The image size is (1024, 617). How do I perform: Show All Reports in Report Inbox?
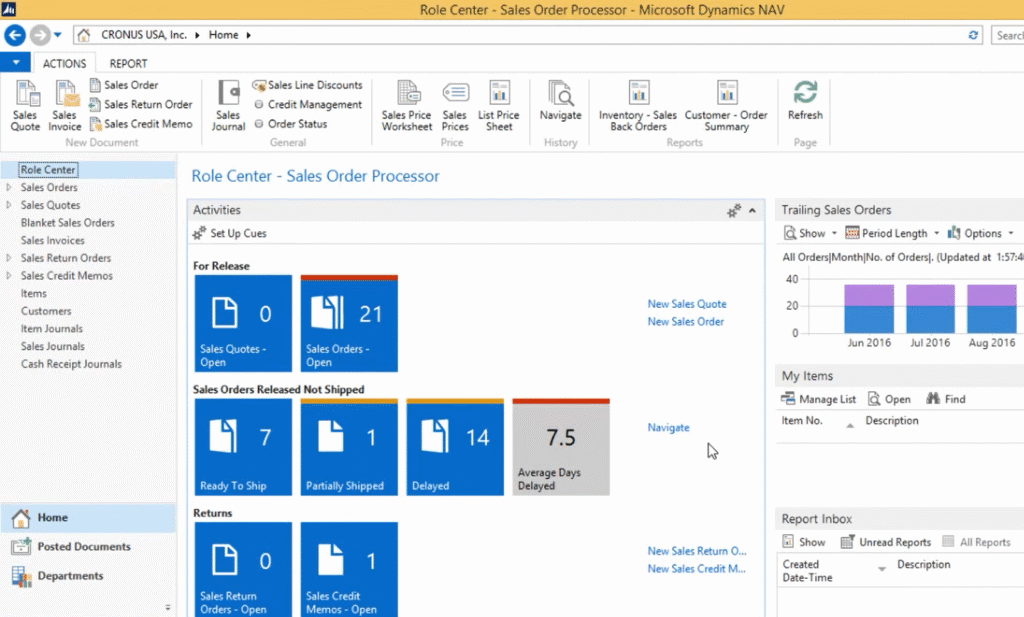click(x=976, y=542)
